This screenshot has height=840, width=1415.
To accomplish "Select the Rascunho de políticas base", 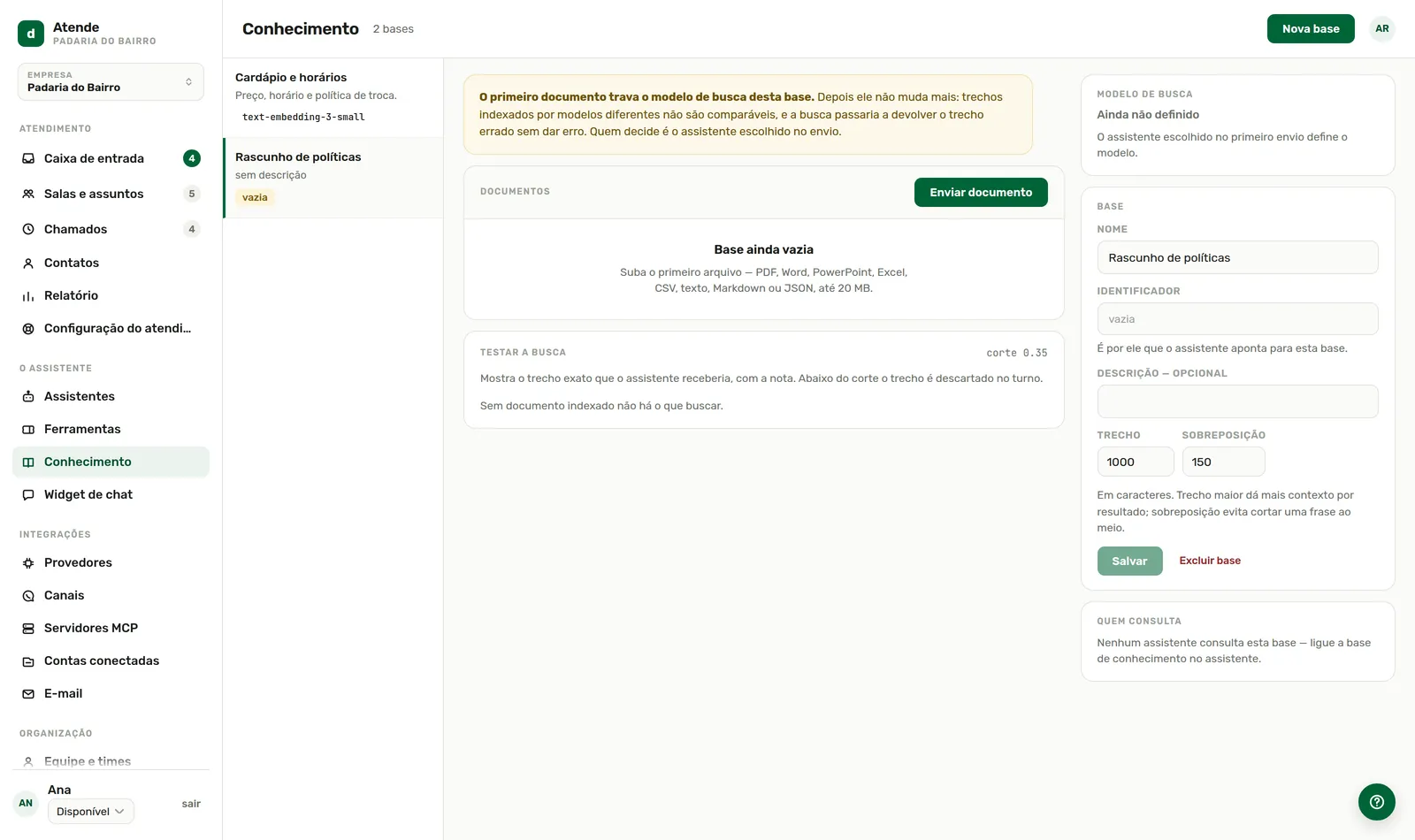I will [333, 178].
